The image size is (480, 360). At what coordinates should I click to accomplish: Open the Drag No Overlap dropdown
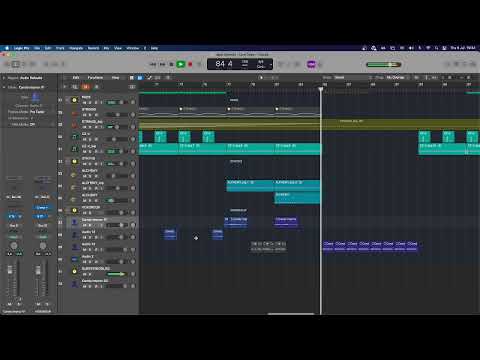[396, 78]
